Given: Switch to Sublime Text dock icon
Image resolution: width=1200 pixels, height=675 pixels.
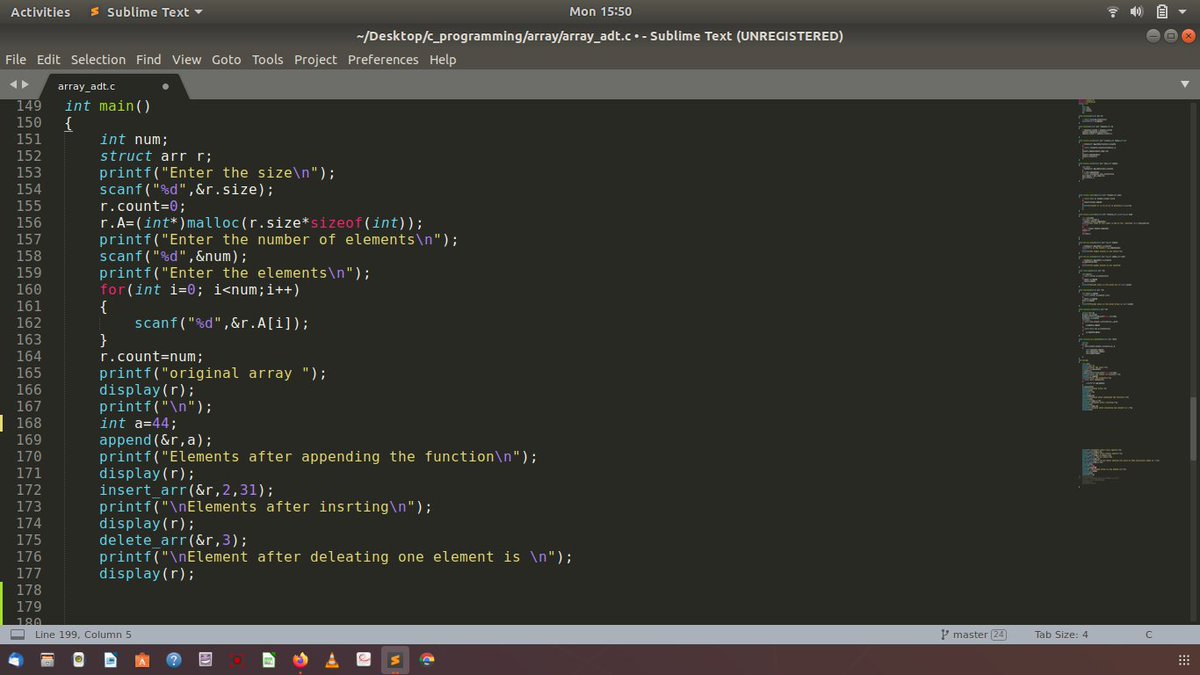Looking at the screenshot, I should click(395, 660).
